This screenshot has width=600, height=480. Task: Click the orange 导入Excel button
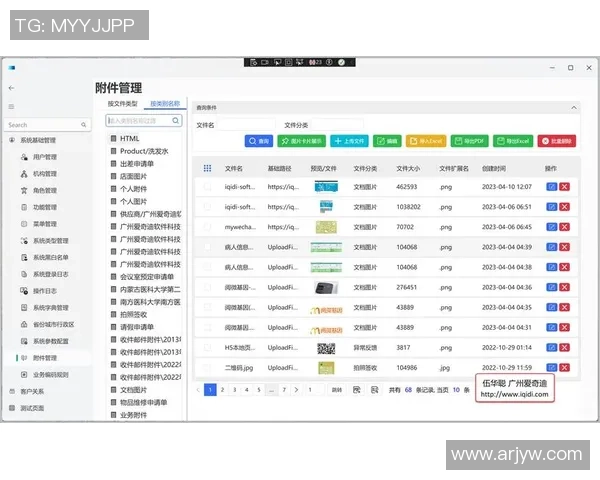426,141
